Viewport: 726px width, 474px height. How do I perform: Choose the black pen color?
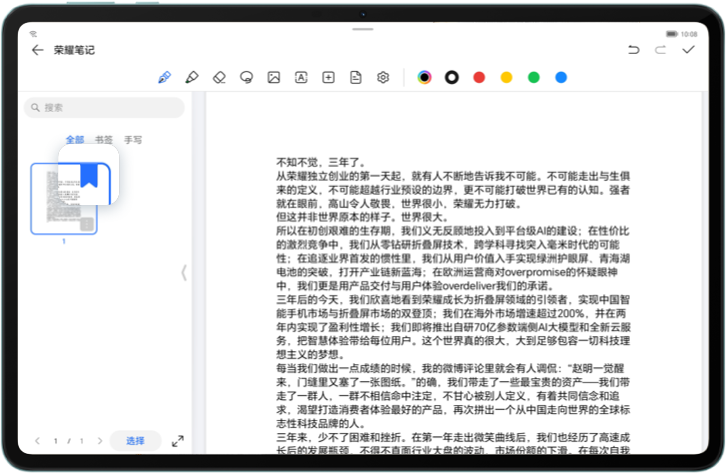pyautogui.click(x=451, y=77)
